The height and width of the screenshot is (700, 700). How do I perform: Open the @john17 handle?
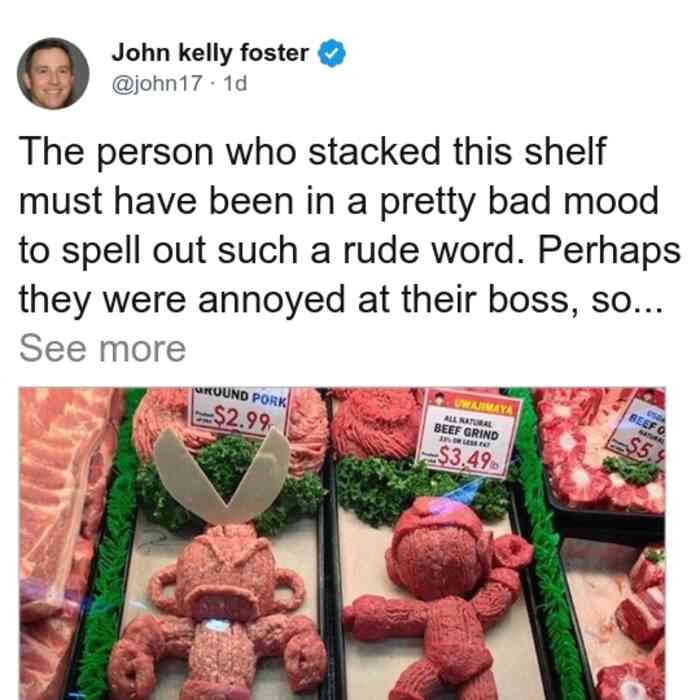coord(157,84)
